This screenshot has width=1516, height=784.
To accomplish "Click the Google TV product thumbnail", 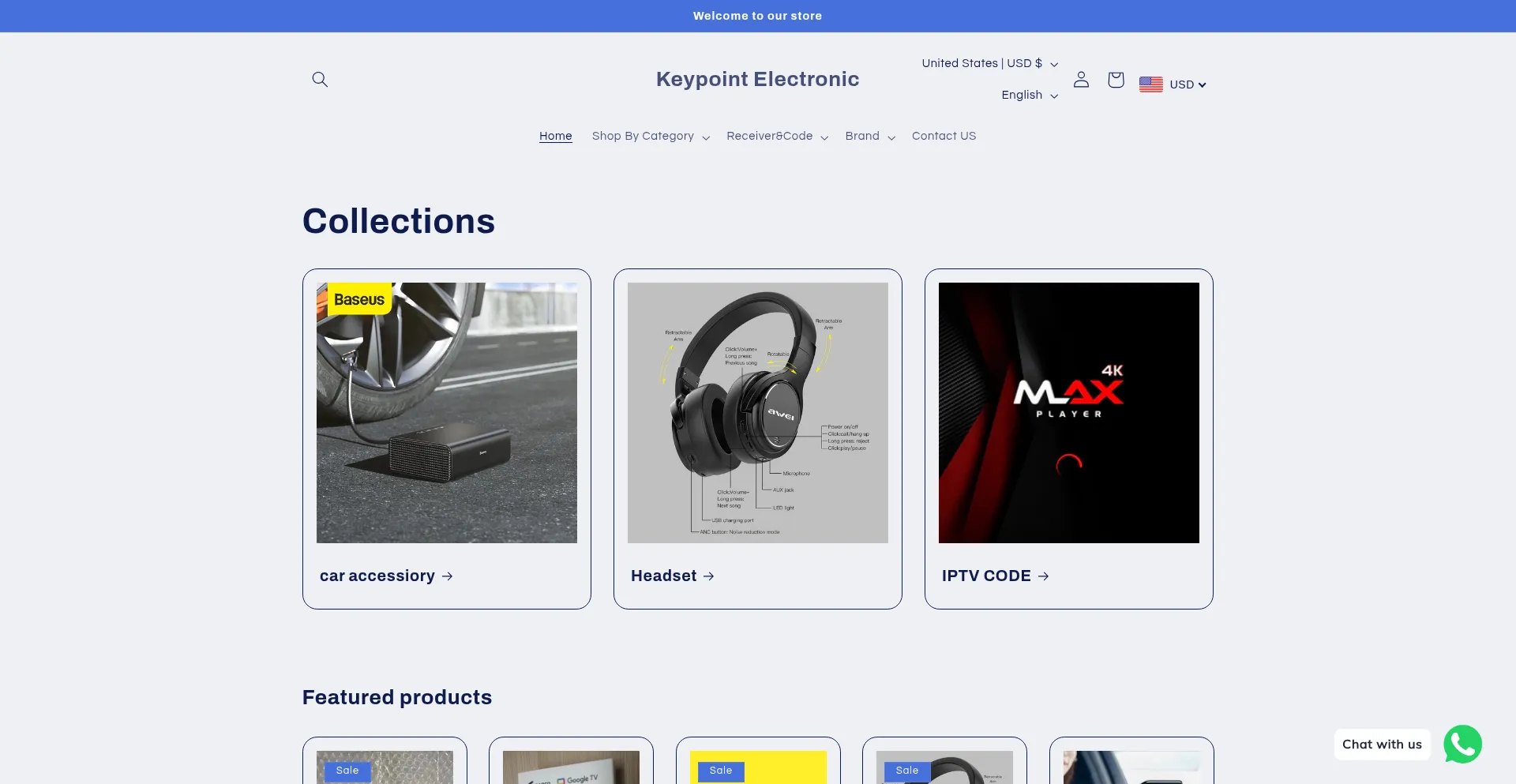I will (x=571, y=767).
